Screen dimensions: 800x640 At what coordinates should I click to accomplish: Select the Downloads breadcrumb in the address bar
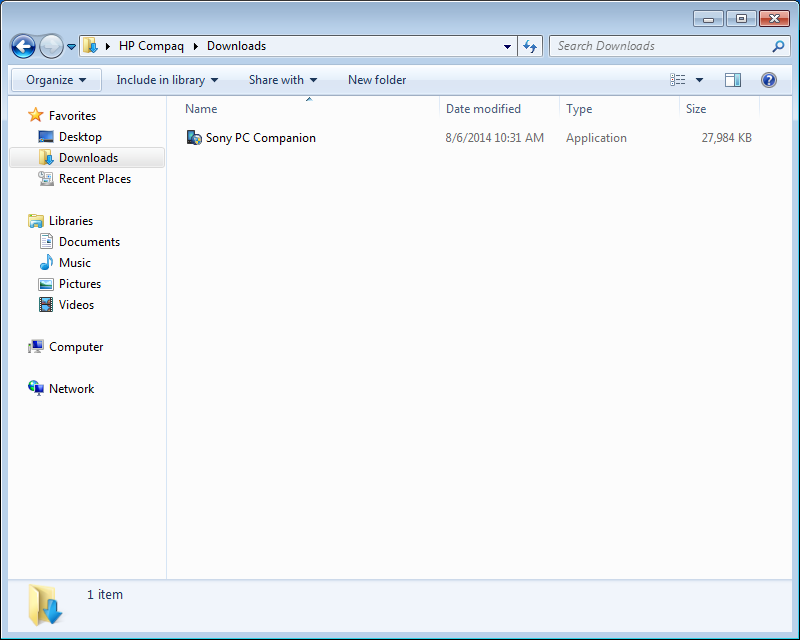click(236, 46)
